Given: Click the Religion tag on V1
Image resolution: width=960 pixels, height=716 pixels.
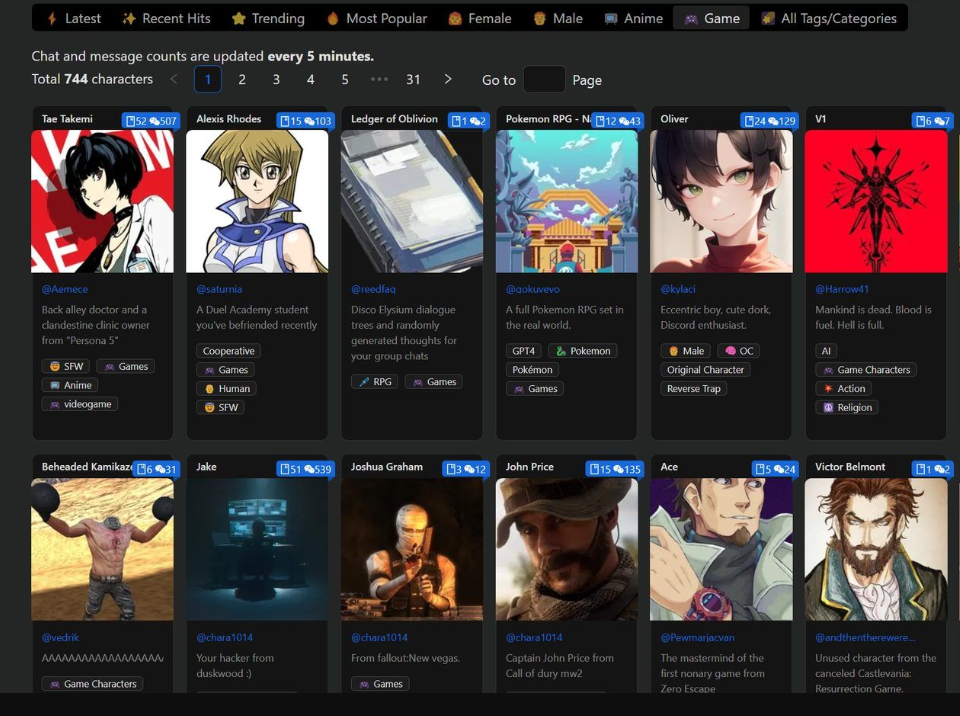Looking at the screenshot, I should (847, 408).
